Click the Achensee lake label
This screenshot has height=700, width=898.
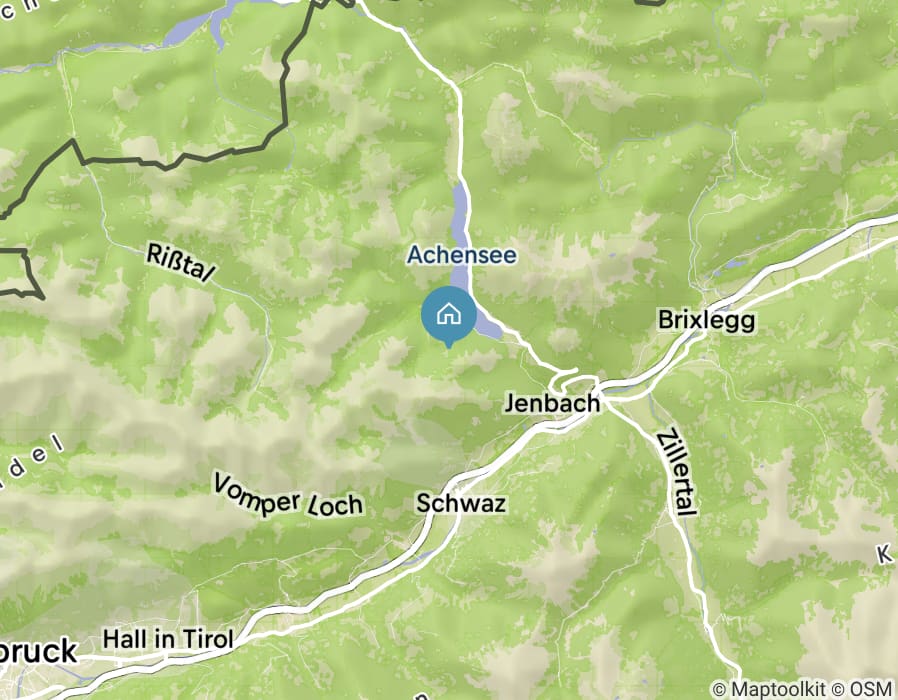click(462, 255)
